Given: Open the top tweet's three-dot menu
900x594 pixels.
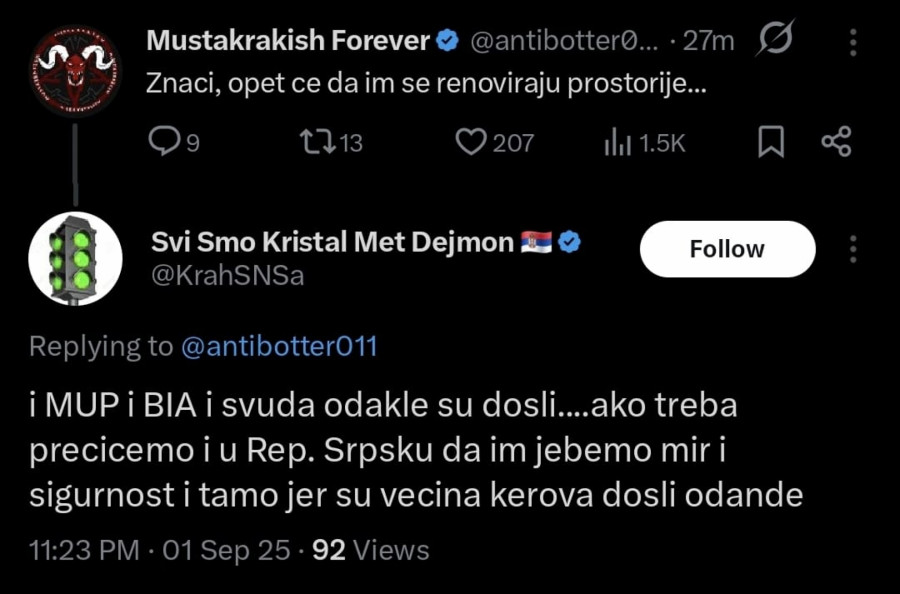Looking at the screenshot, I should 852,41.
